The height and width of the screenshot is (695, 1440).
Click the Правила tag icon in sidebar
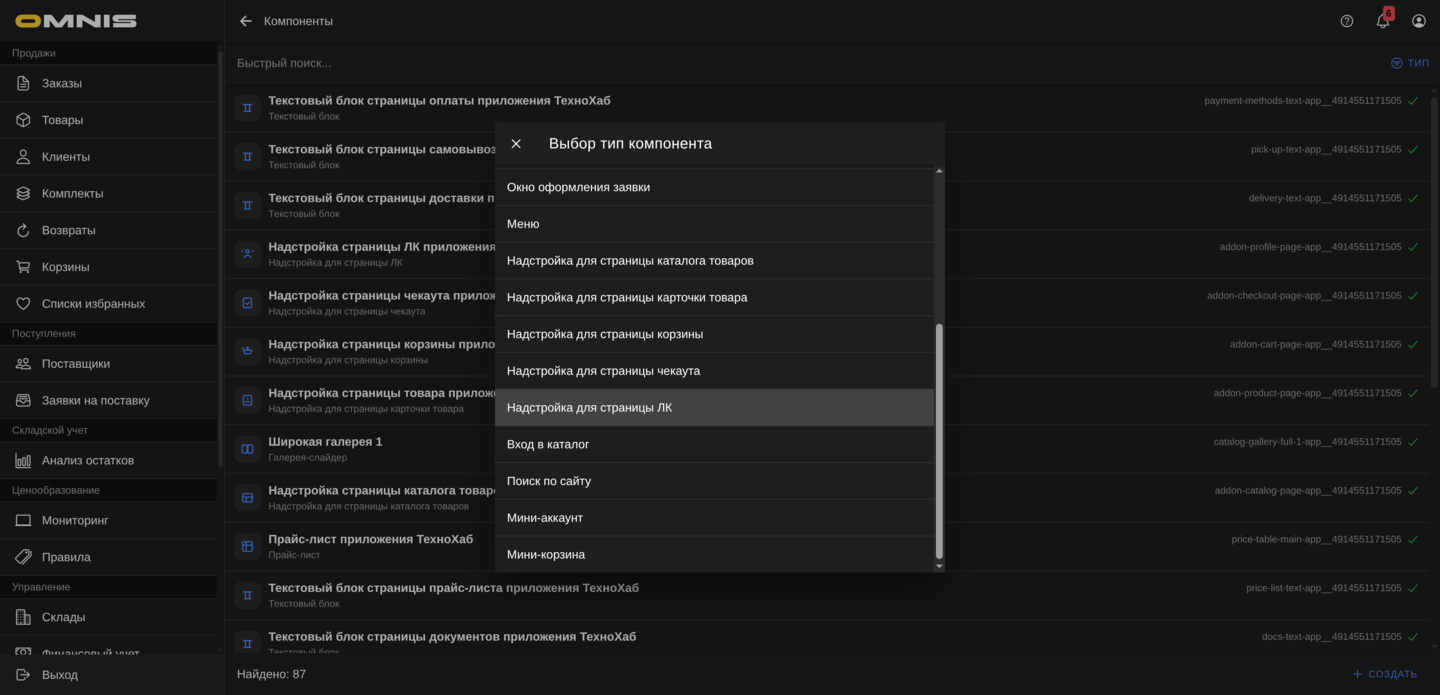(23, 557)
